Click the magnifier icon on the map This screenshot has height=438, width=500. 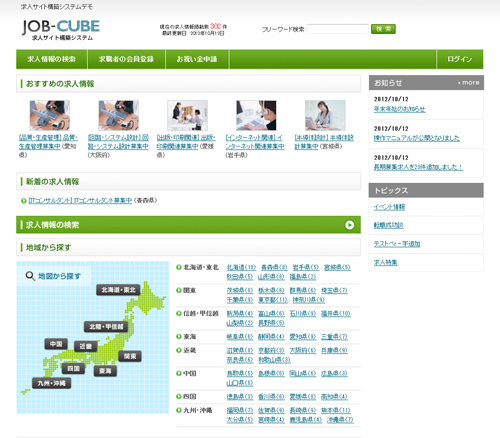pyautogui.click(x=30, y=276)
